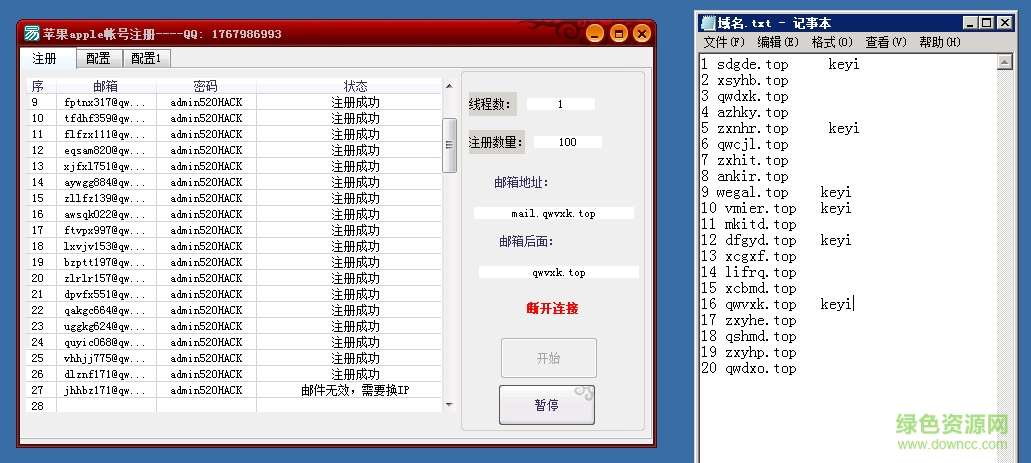The width and height of the screenshot is (1031, 463).
Task: Click azhky.top line in Notepad
Action: 744,112
